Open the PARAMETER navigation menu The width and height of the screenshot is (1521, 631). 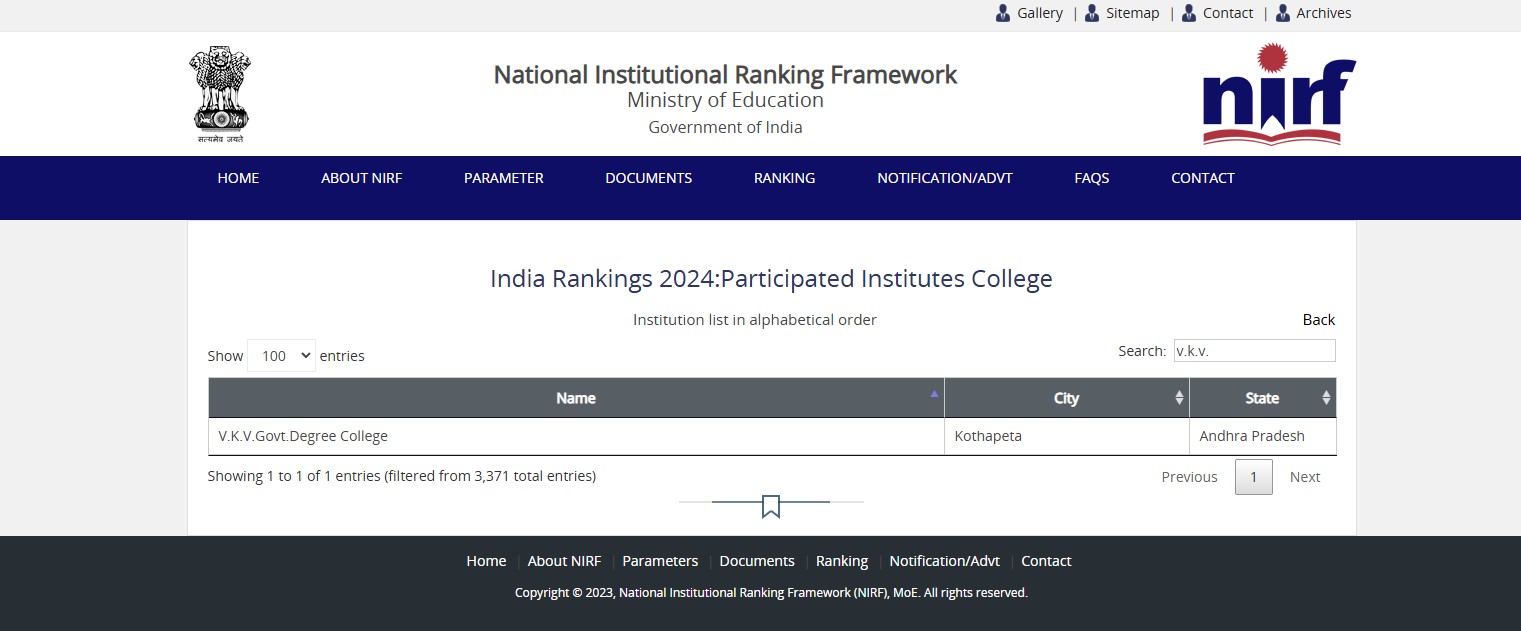(x=503, y=178)
